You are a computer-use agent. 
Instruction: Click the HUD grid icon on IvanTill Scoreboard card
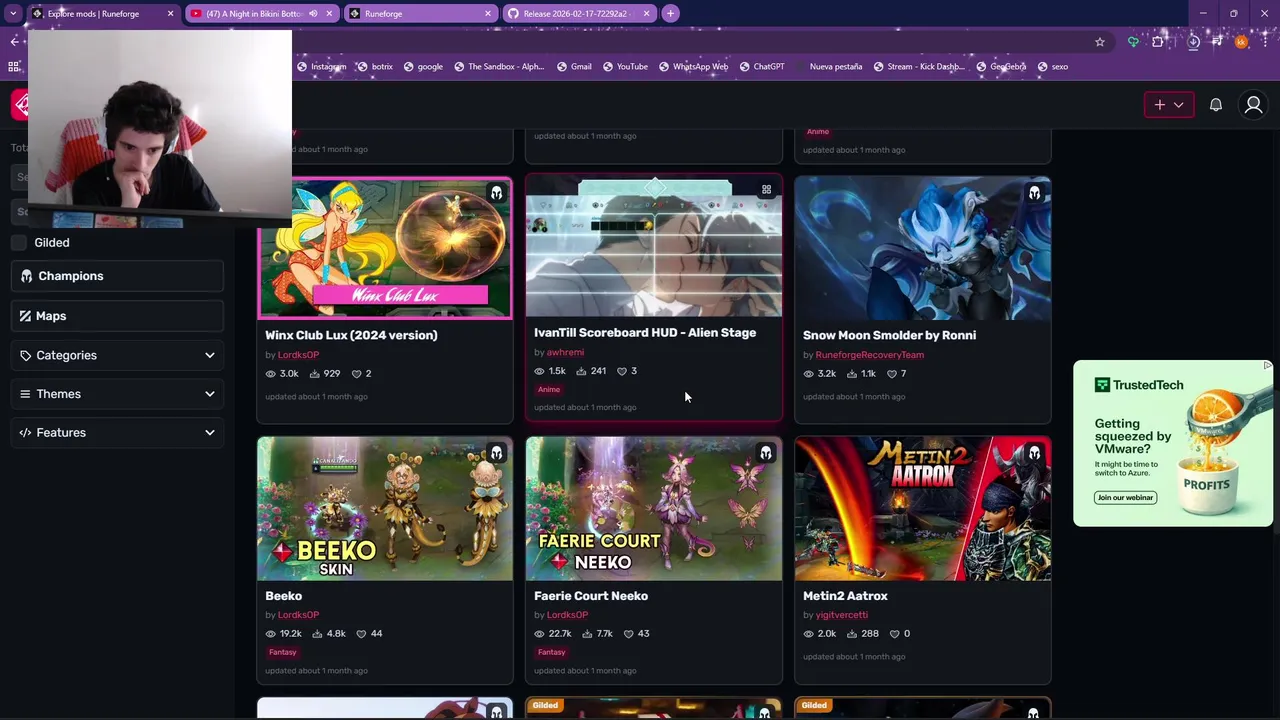pos(766,190)
